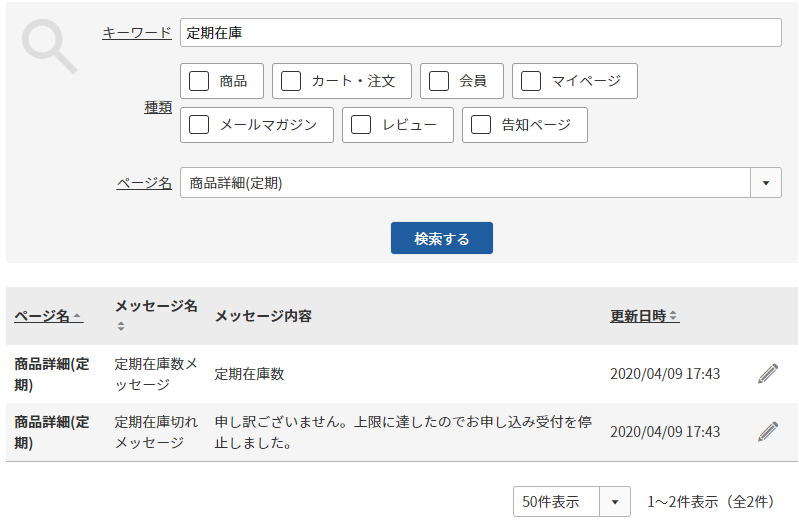
Task: Click the 1〜2件表示（全2件） result count
Action: click(711, 502)
